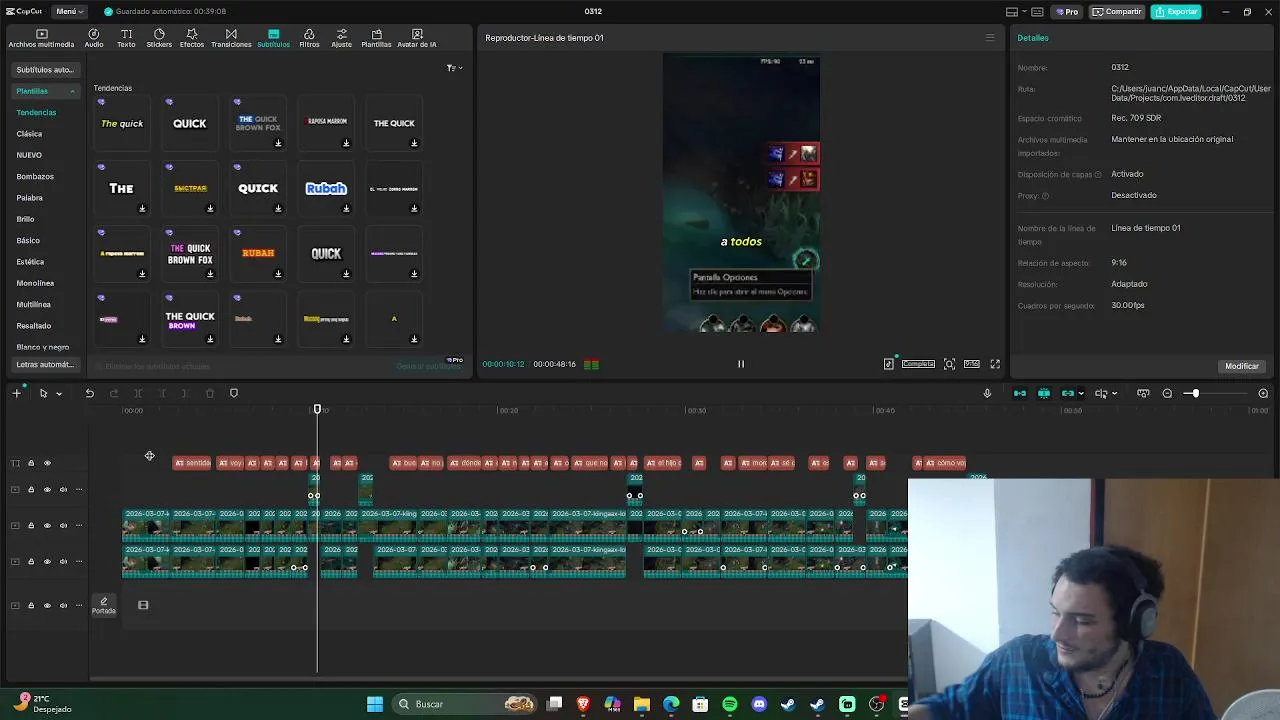Open the Audio tab

(94, 38)
